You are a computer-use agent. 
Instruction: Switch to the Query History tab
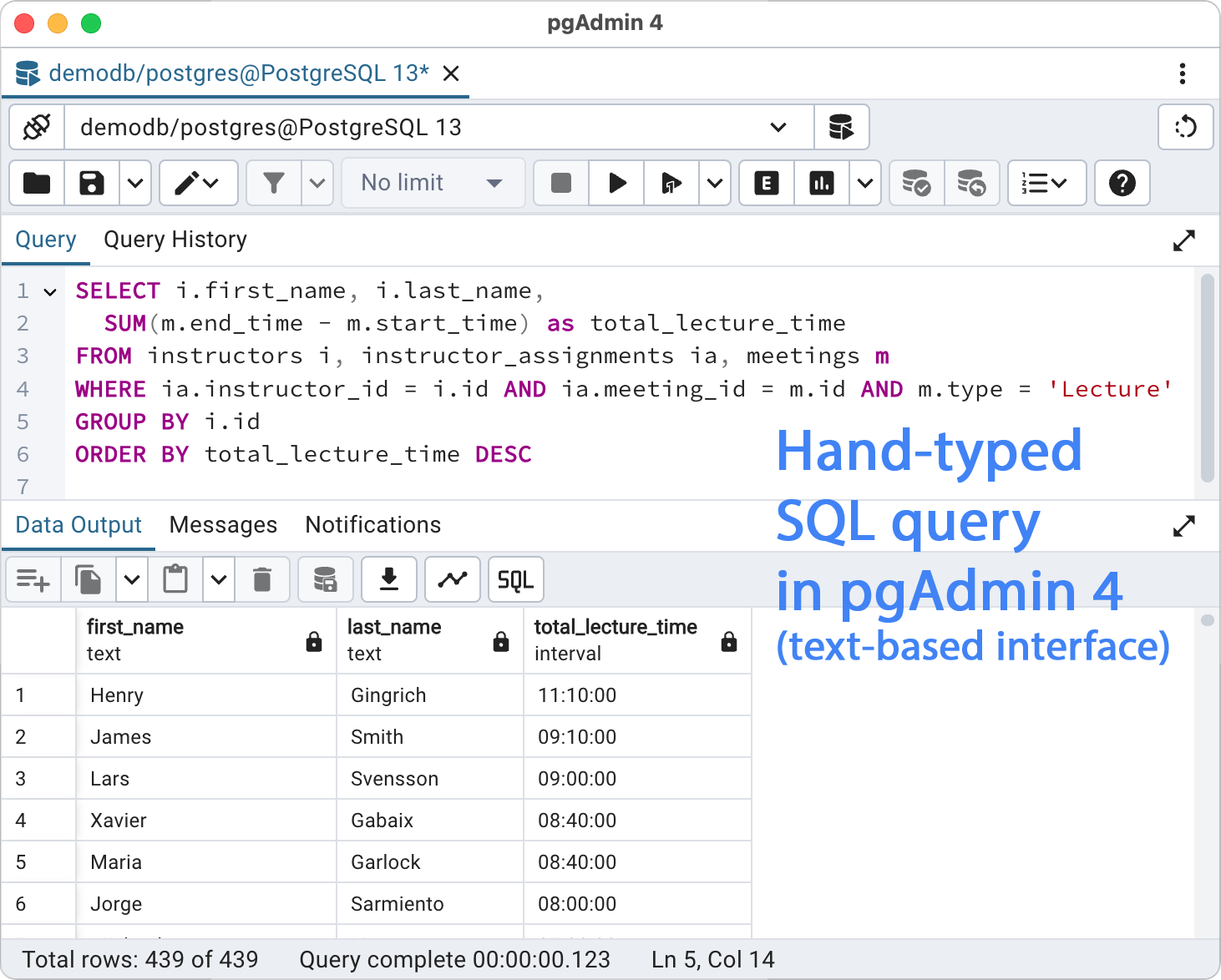pos(175,240)
